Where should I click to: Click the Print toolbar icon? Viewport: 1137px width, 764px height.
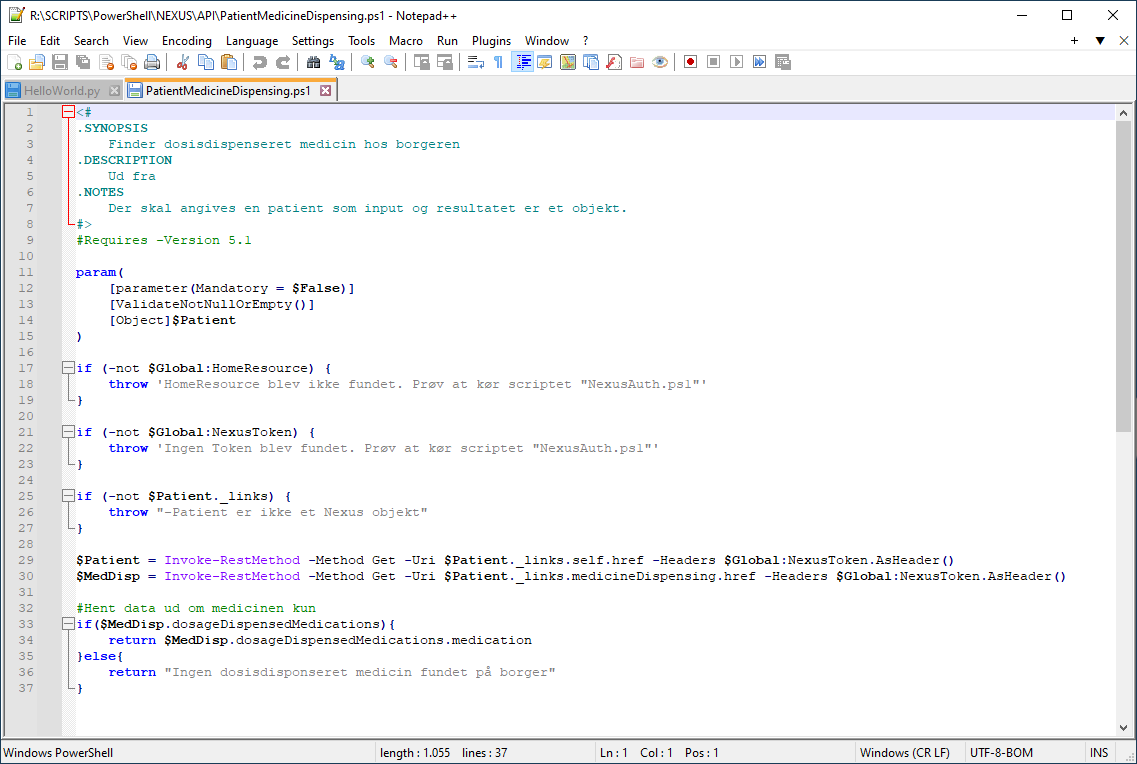[x=152, y=62]
